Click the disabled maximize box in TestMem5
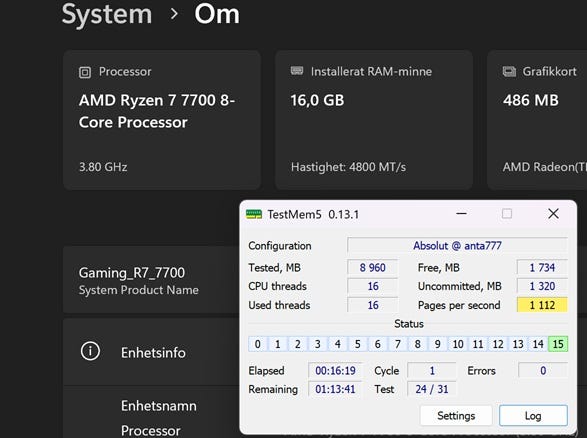 coord(507,214)
